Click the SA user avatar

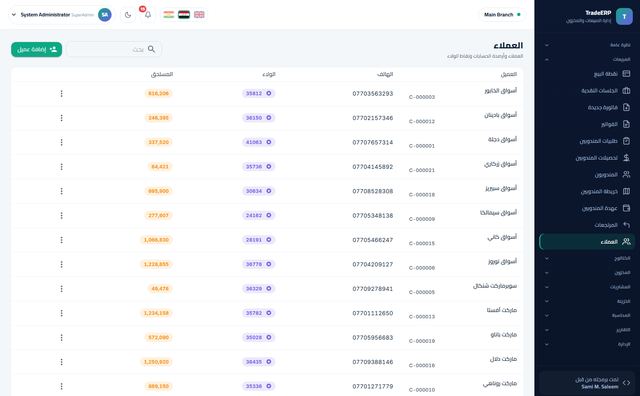(x=105, y=15)
